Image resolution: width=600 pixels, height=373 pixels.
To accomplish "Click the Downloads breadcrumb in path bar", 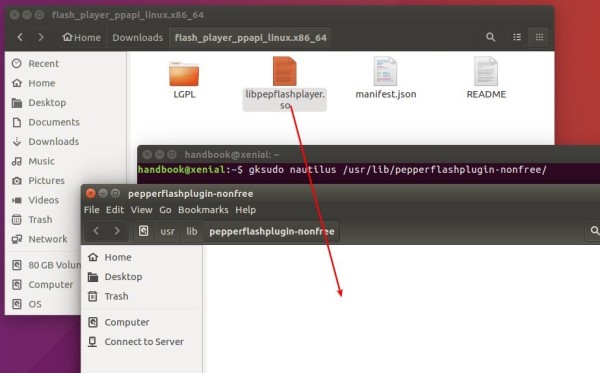I will tap(138, 37).
